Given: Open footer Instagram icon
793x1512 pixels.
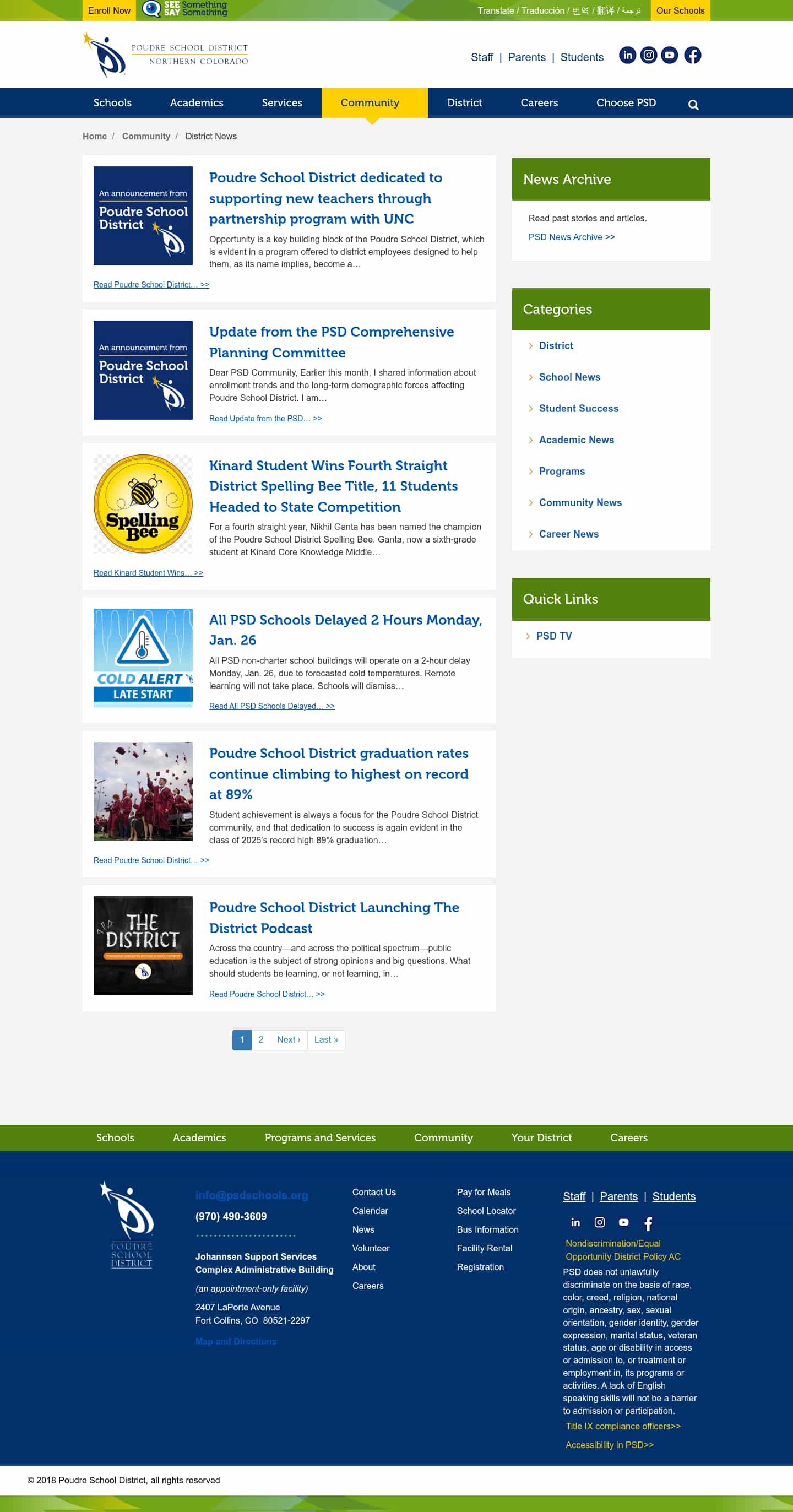Looking at the screenshot, I should [599, 1222].
